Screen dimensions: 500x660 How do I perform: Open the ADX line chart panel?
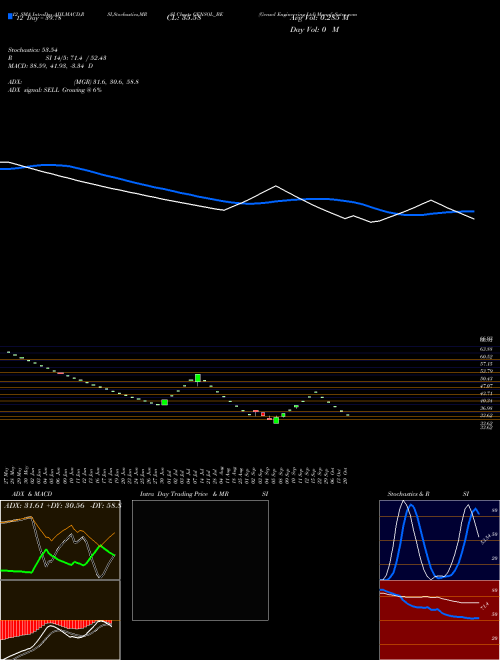click(x=60, y=540)
